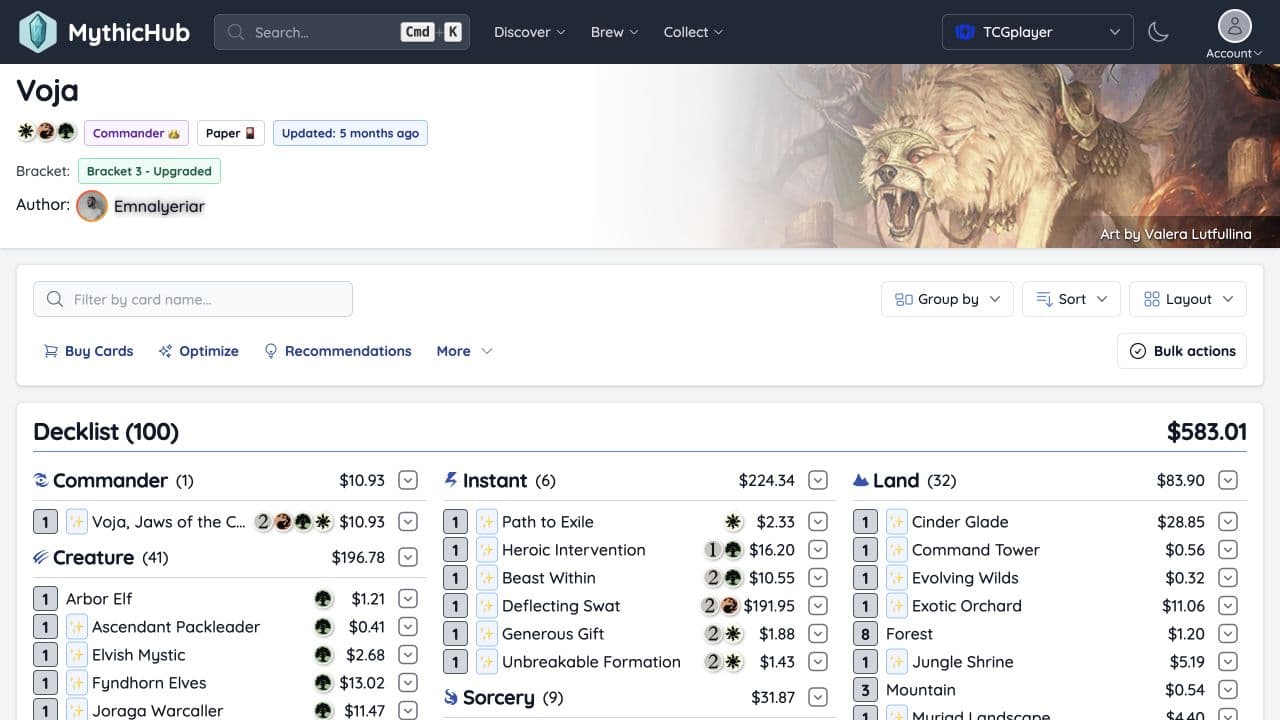Open the Sort dropdown
The height and width of the screenshot is (720, 1280).
click(1071, 299)
